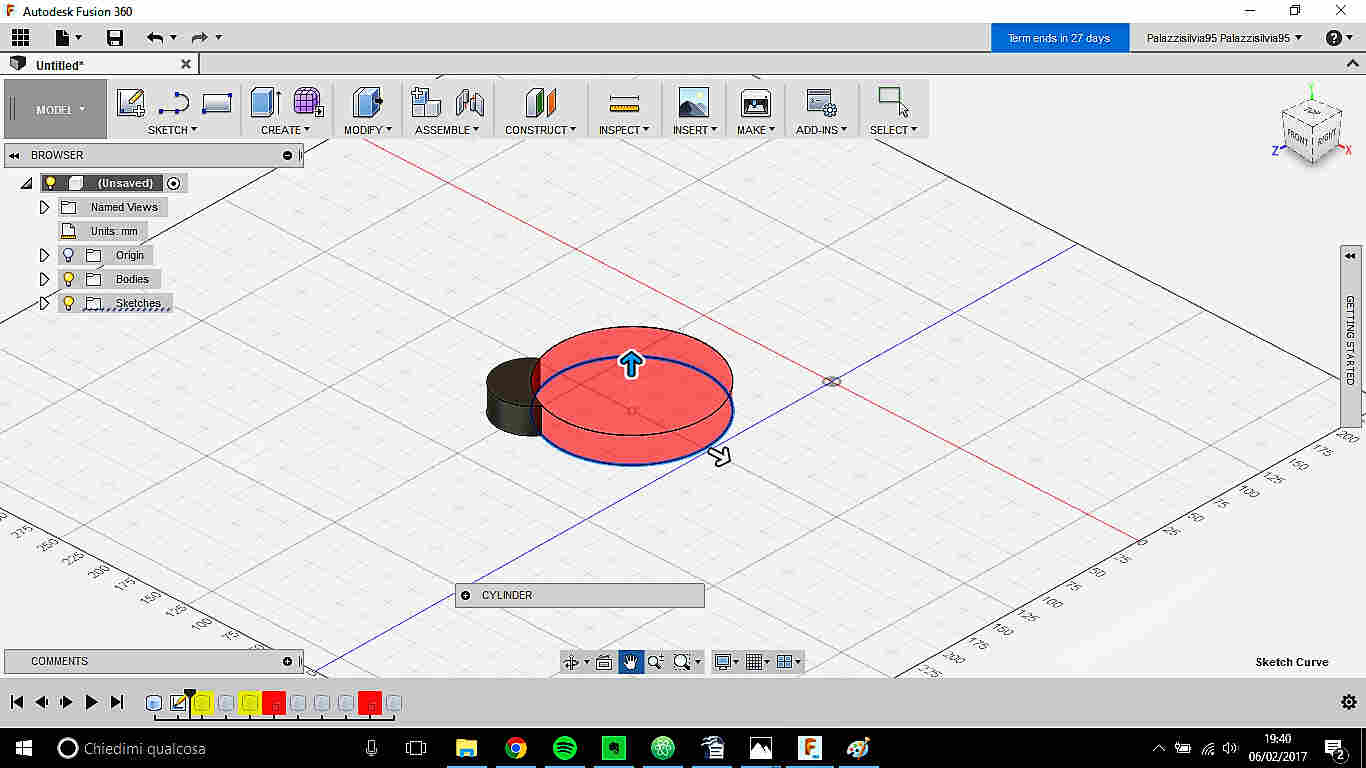Click the FRONT face of ViewCube

(1298, 138)
